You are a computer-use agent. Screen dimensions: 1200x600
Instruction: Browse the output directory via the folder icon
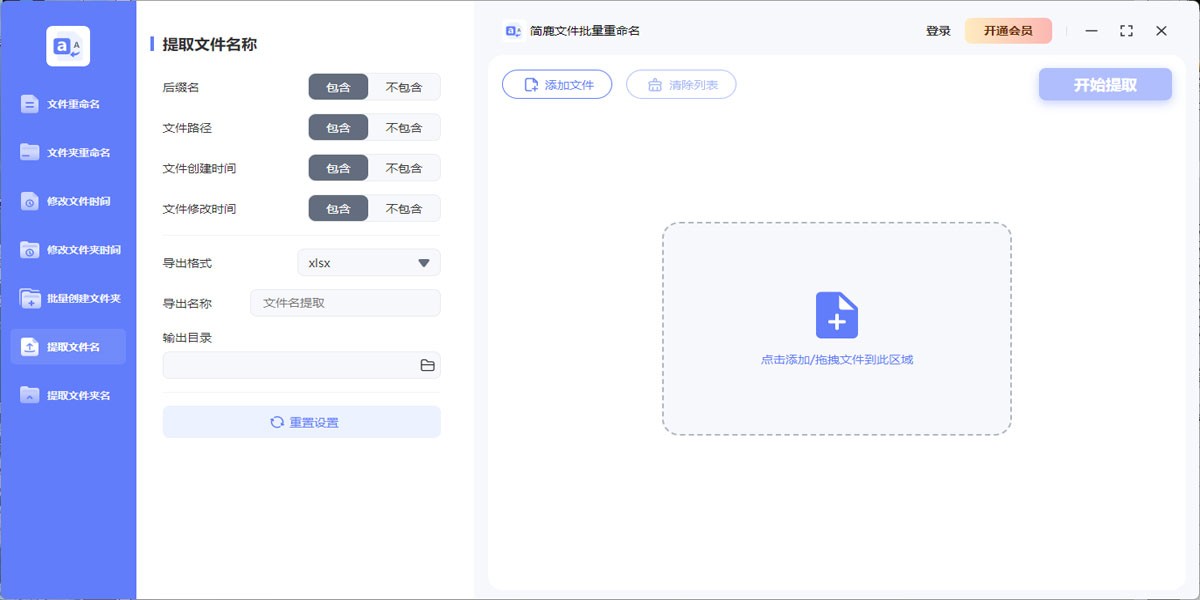pos(427,366)
